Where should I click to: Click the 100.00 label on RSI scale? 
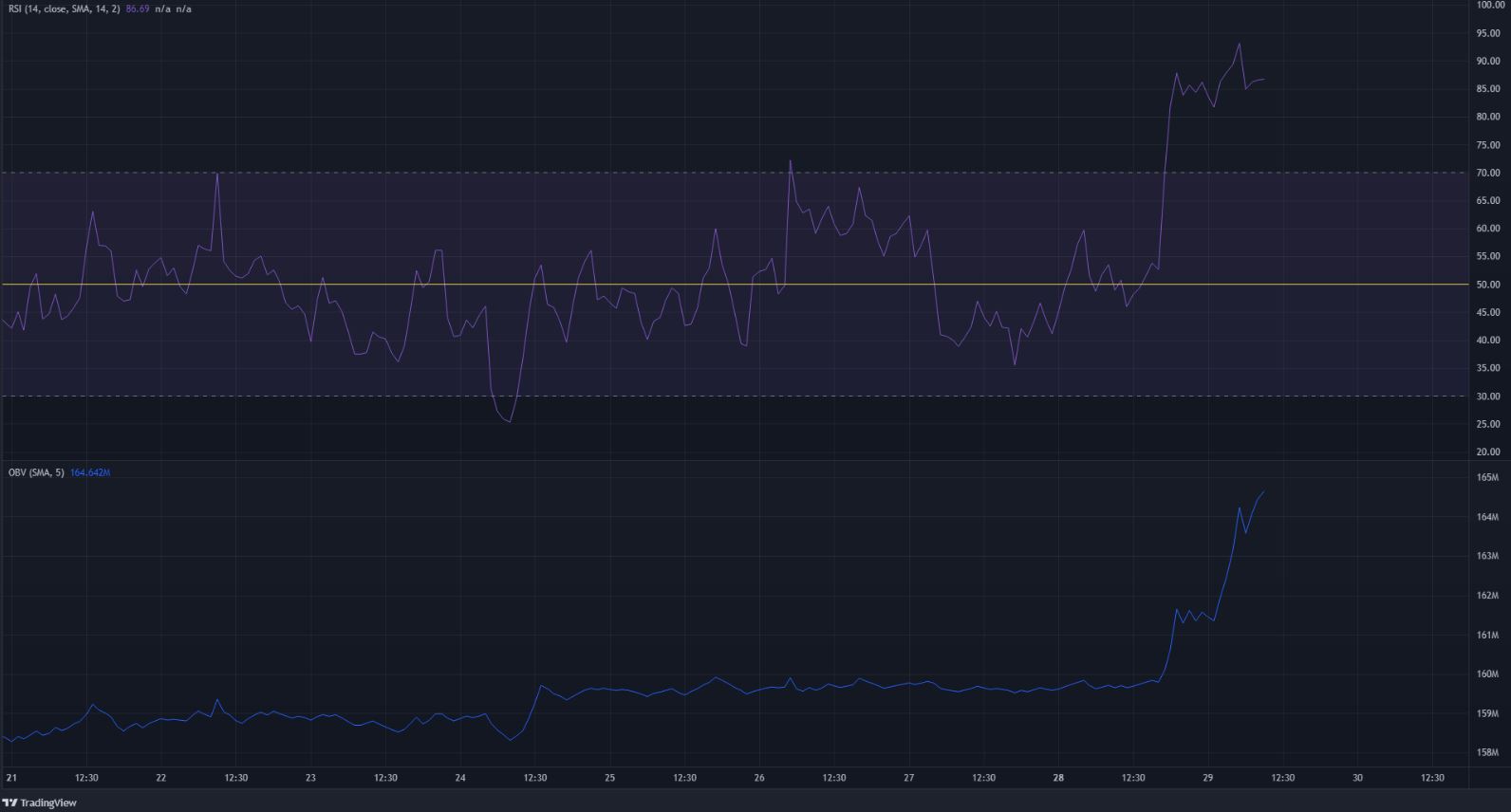(x=1487, y=5)
